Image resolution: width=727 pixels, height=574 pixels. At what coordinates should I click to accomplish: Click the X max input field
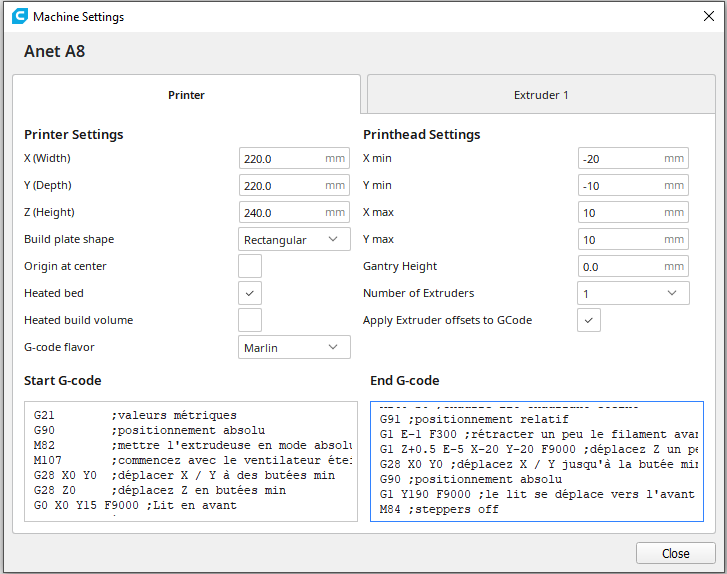(633, 212)
